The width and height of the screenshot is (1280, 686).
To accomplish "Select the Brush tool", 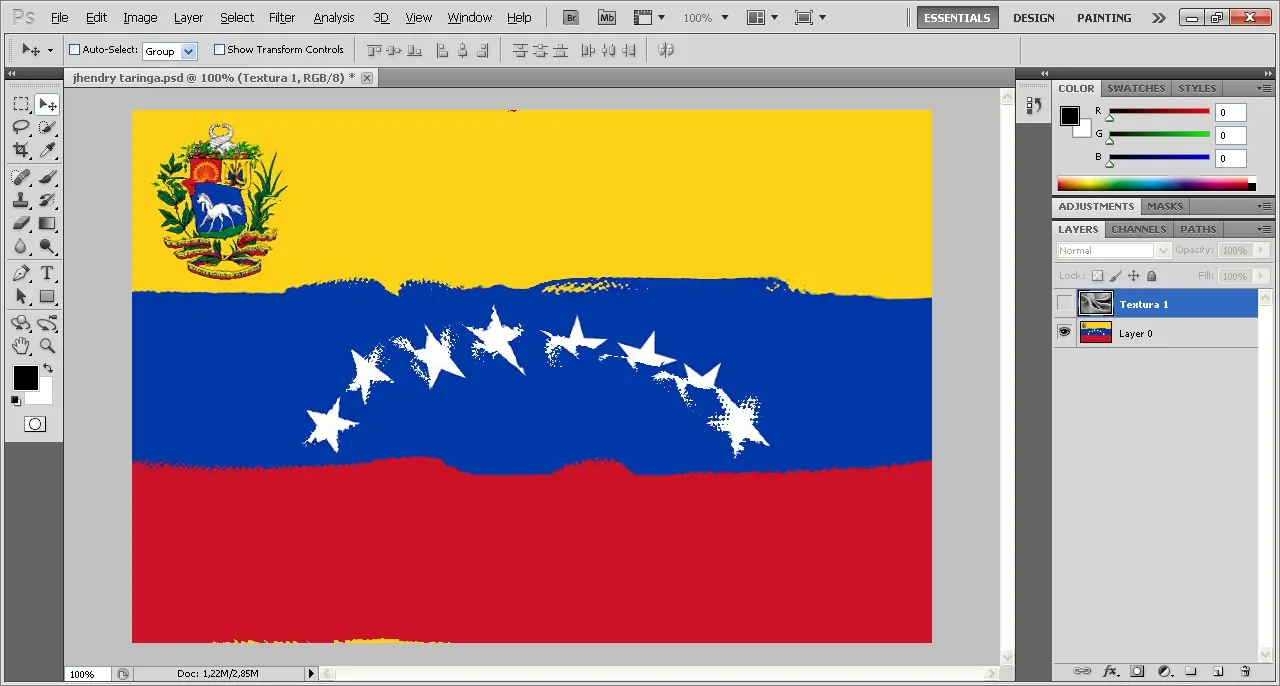I will [x=47, y=177].
